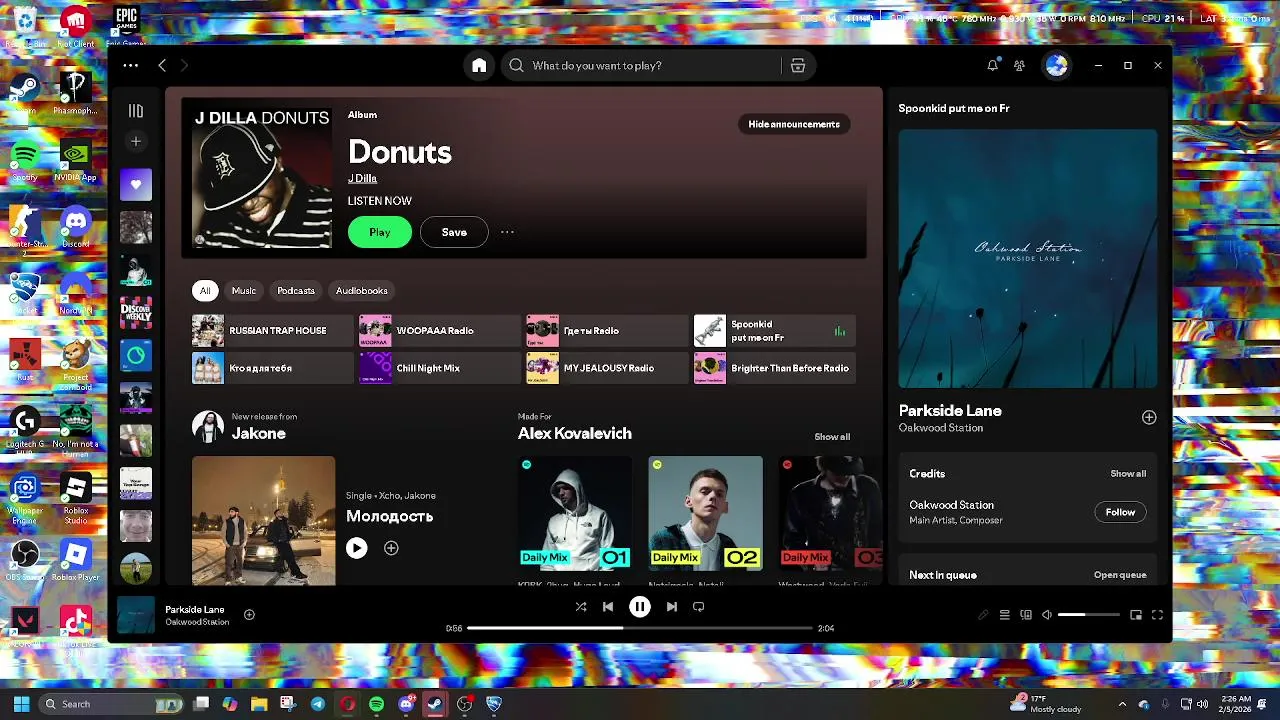Pause playback

pyautogui.click(x=640, y=606)
